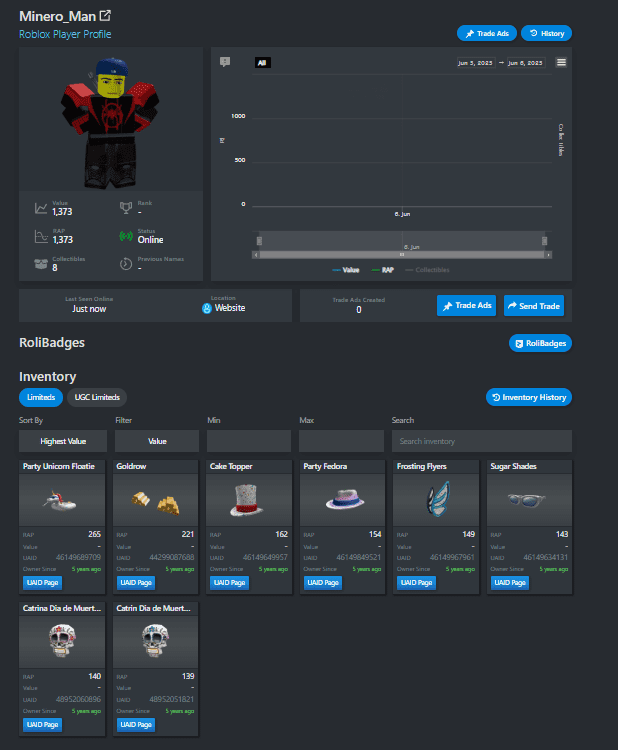The image size is (618, 750).
Task: Open Goldrow item thumbnail
Action: pyautogui.click(x=155, y=500)
